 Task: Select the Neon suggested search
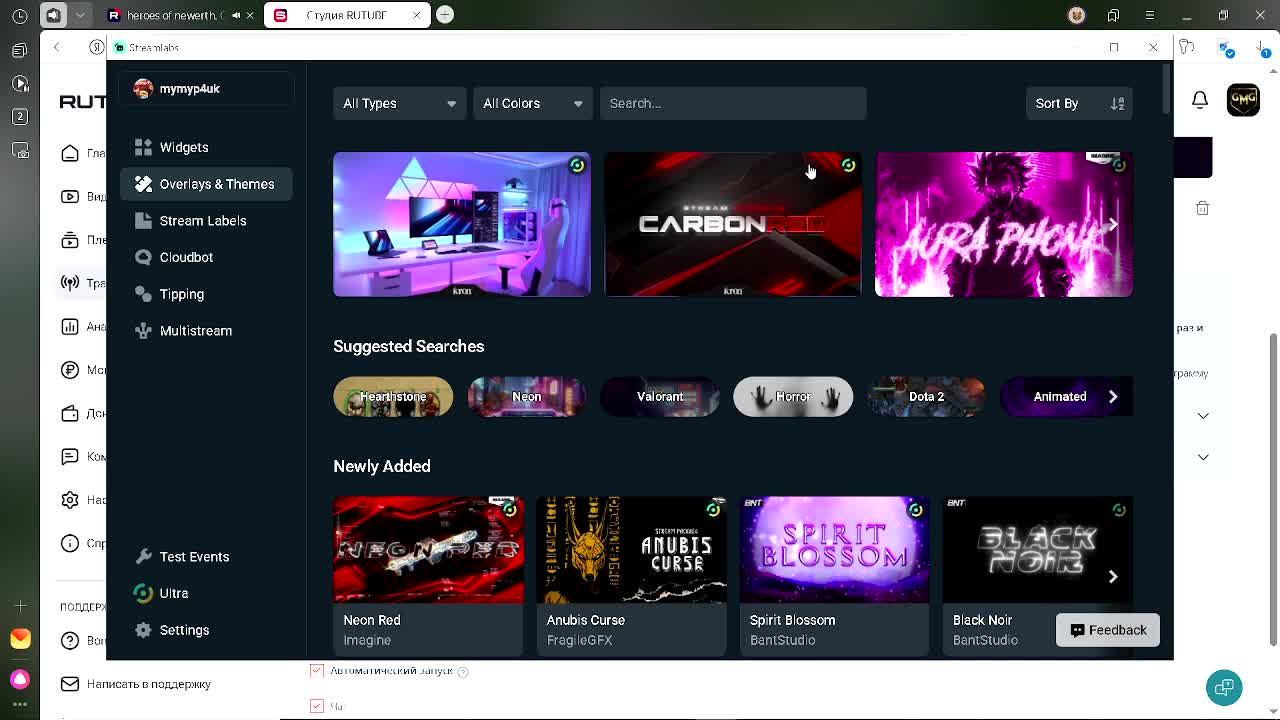tap(526, 397)
